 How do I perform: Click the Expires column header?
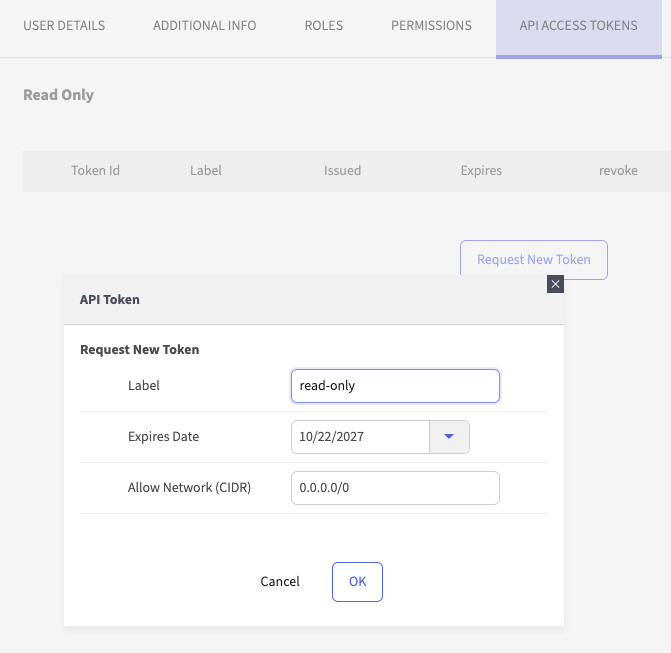[x=481, y=171]
